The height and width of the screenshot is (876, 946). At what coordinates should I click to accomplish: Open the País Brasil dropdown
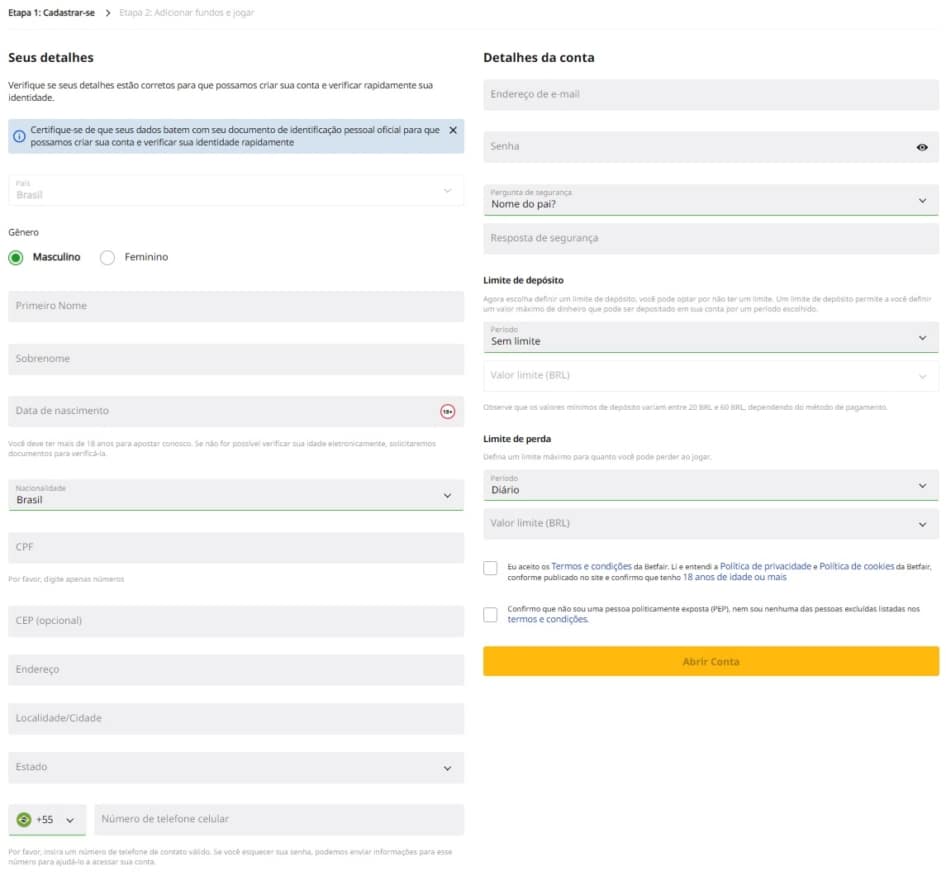(236, 191)
